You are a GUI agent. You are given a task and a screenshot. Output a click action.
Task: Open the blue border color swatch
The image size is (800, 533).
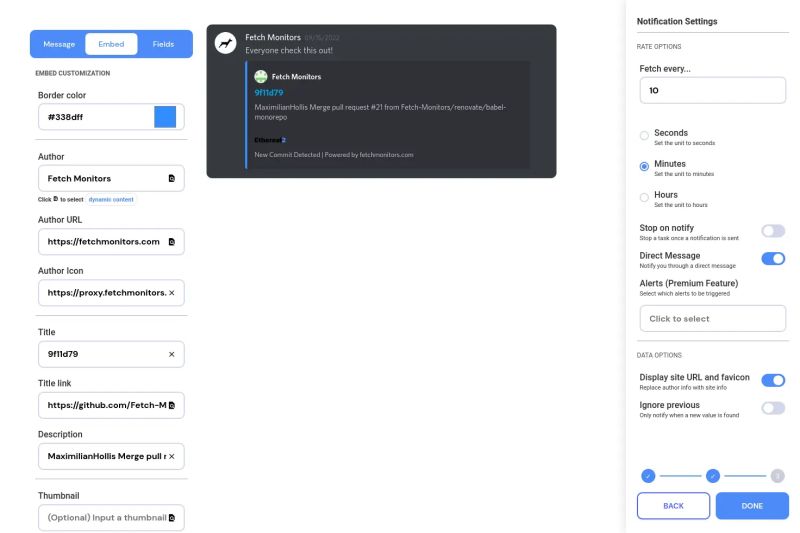[x=165, y=117]
